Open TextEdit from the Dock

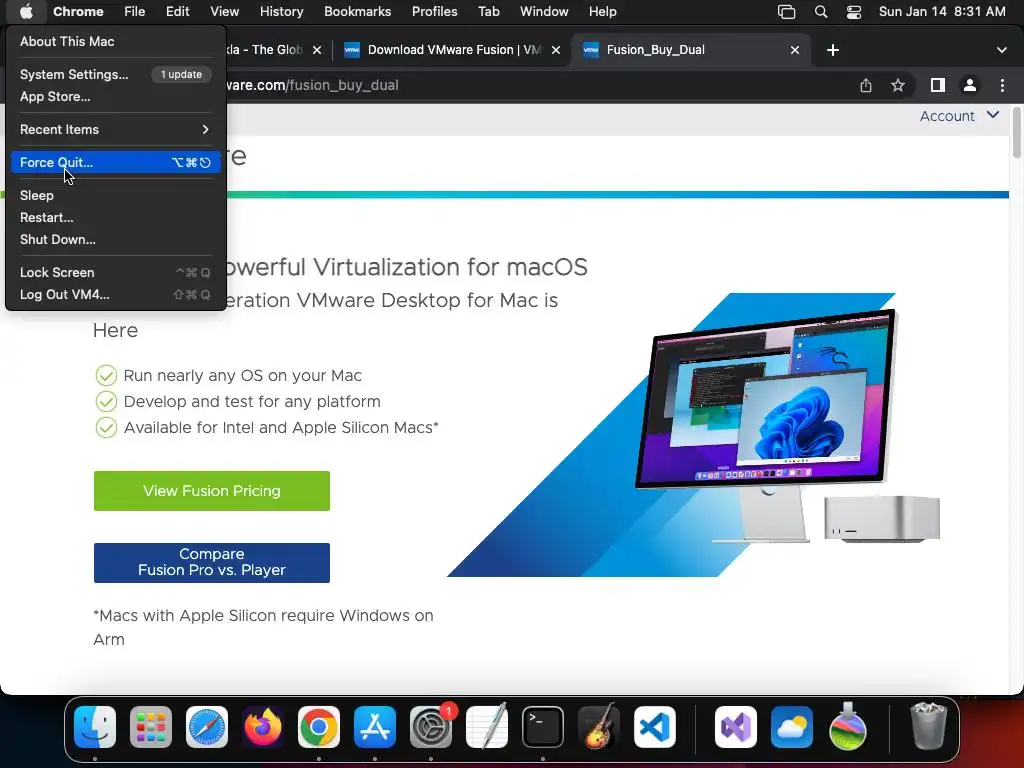pos(487,727)
